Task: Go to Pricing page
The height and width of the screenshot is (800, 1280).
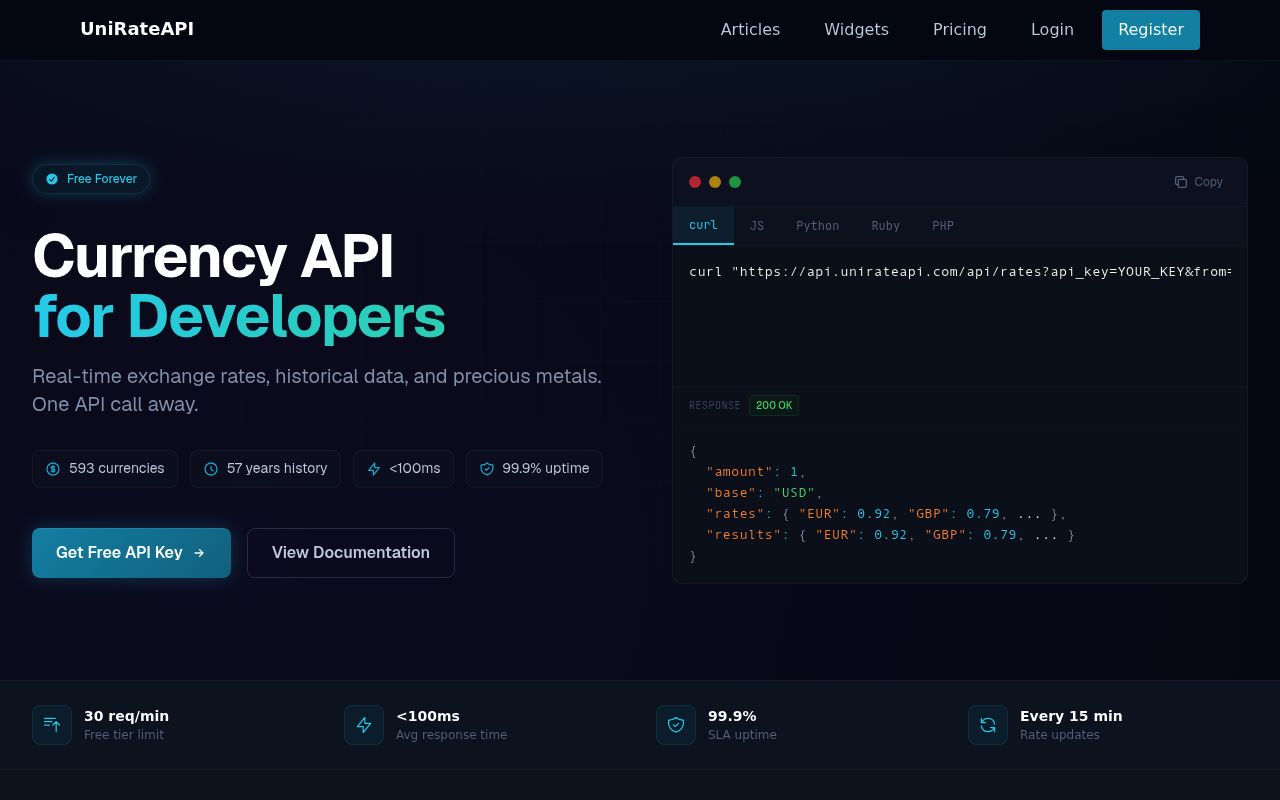Action: 960,30
